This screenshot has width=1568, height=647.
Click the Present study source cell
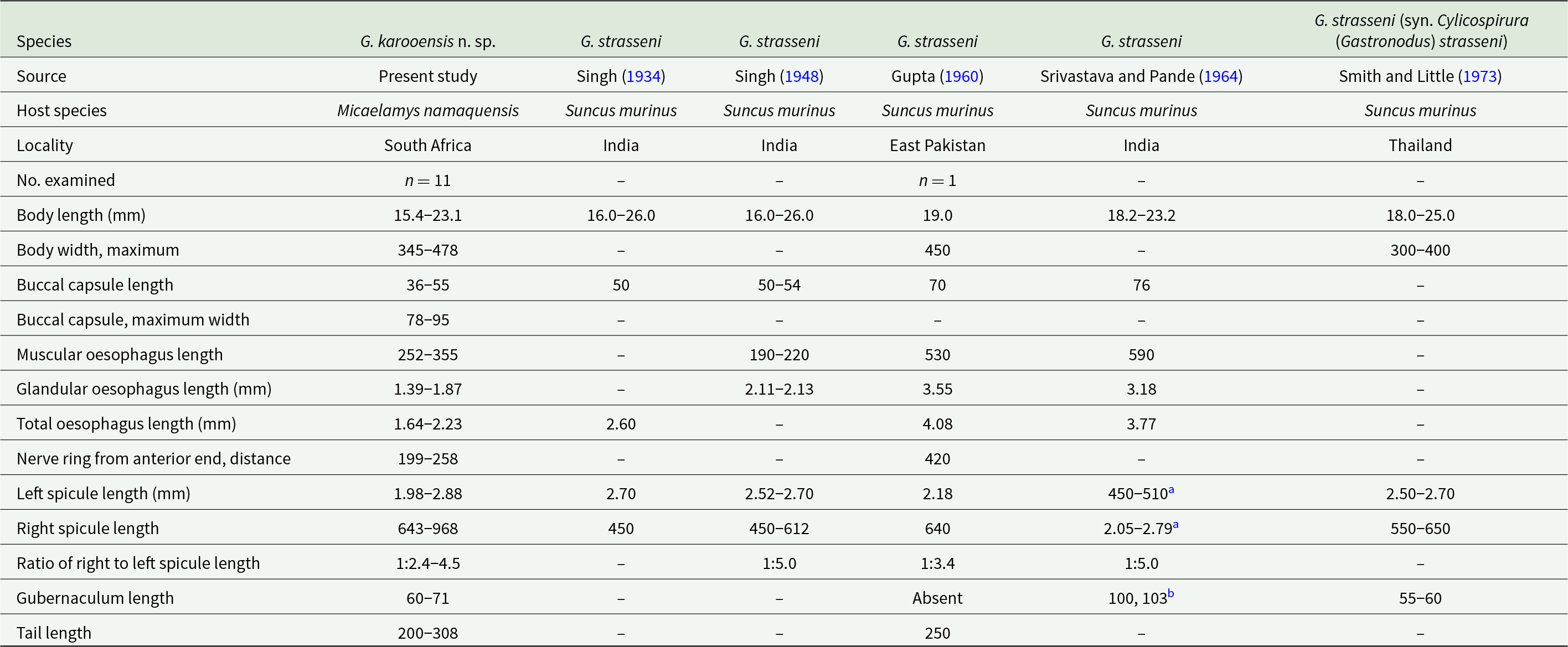tap(428, 76)
